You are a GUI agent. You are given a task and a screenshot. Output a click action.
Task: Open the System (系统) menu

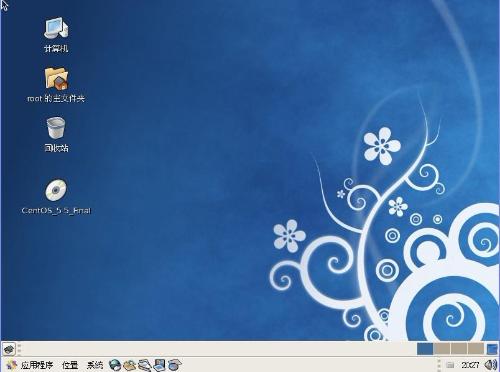tap(95, 365)
